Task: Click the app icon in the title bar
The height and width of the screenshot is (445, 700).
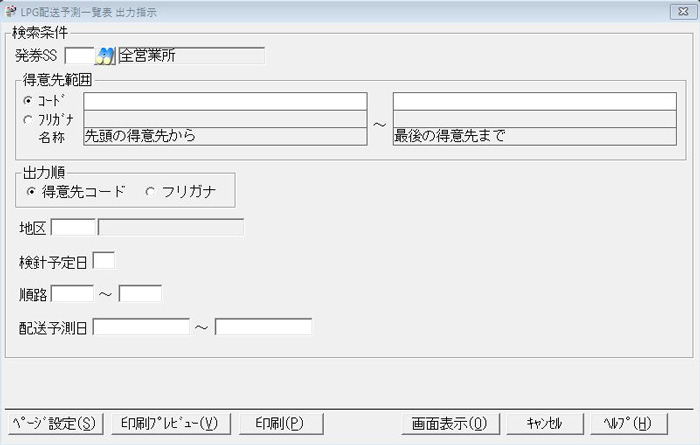Action: pos(9,12)
